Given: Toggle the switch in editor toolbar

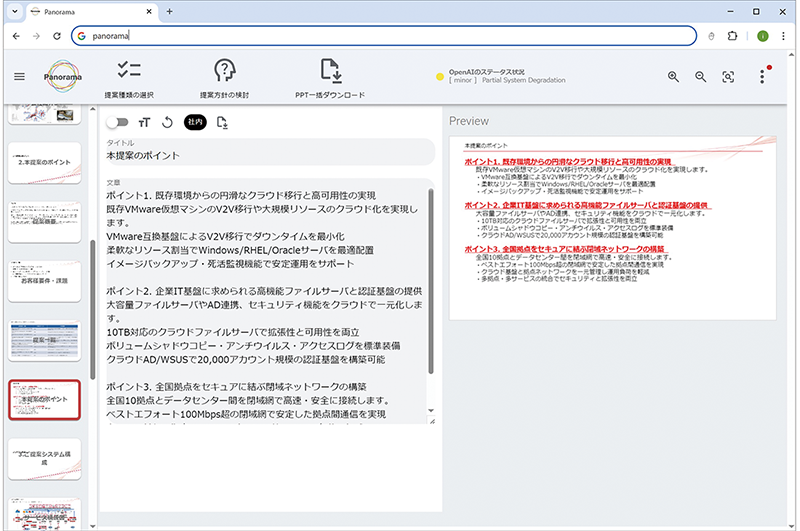Looking at the screenshot, I should (x=118, y=123).
